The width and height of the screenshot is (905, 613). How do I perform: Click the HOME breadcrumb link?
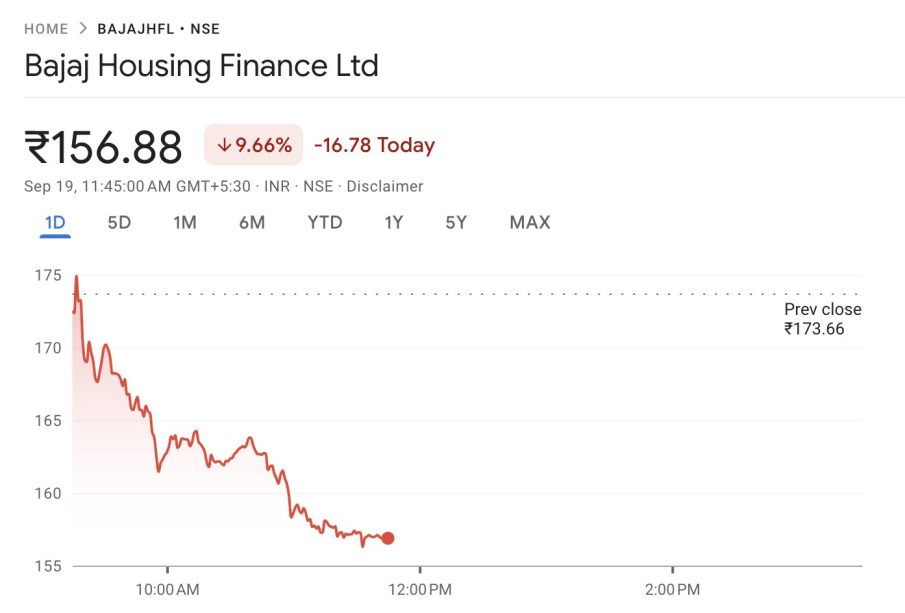46,29
